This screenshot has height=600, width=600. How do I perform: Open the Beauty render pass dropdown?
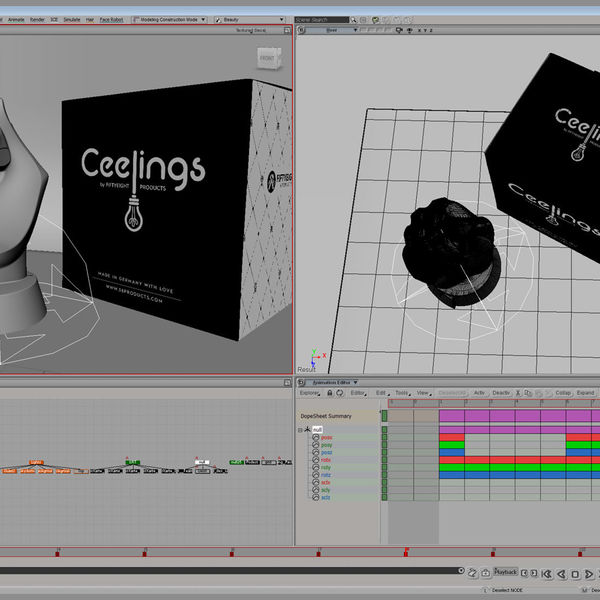[x=242, y=19]
